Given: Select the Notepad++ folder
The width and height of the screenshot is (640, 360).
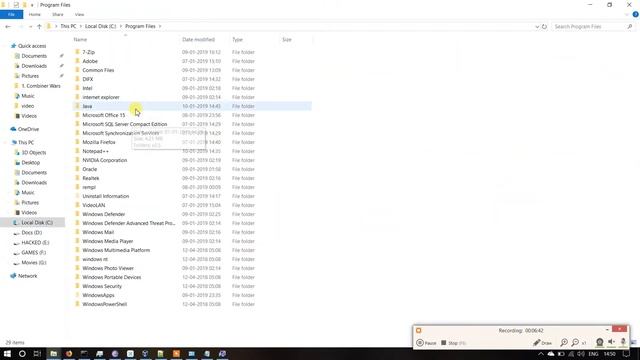Looking at the screenshot, I should [x=96, y=151].
